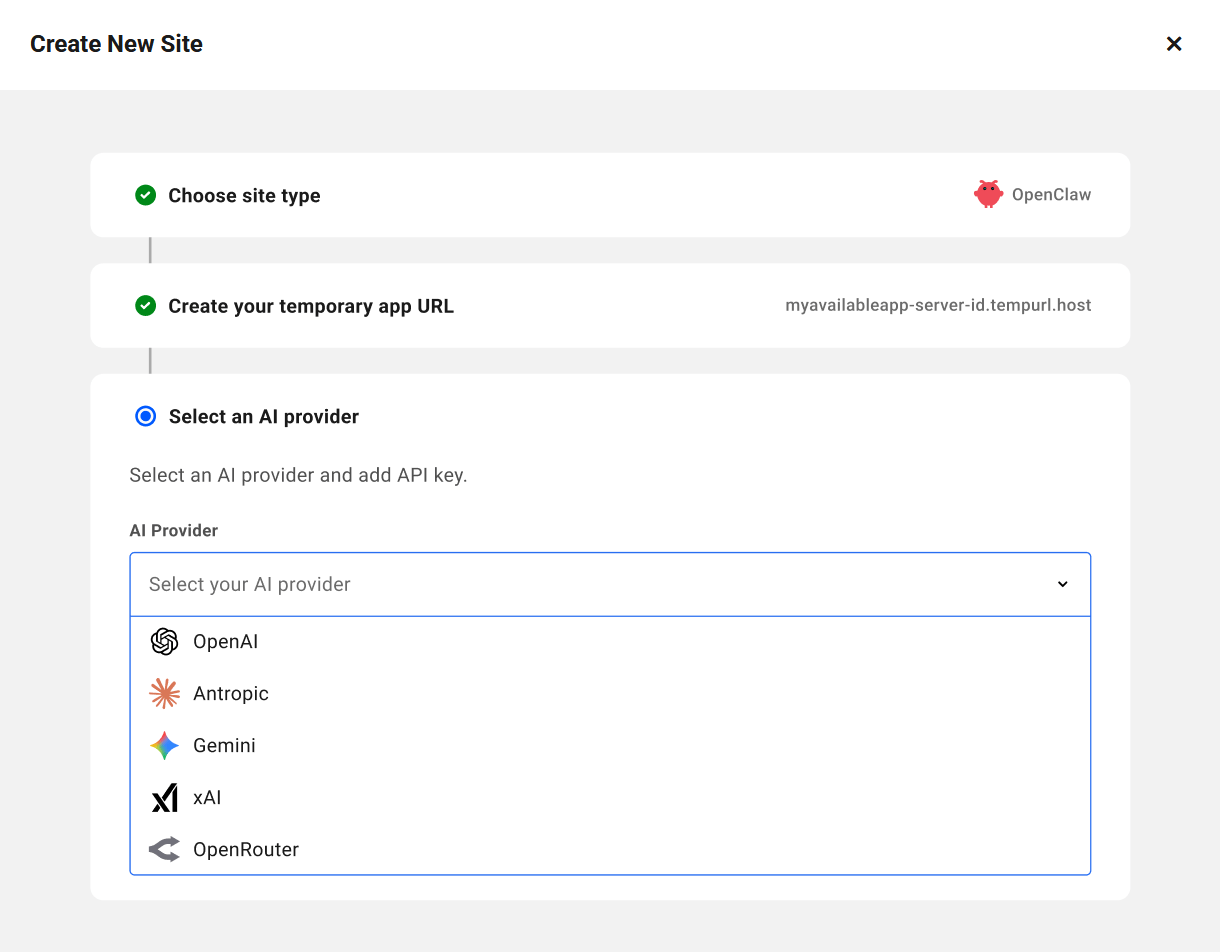Image resolution: width=1220 pixels, height=952 pixels.
Task: Choose Antropic from the provider list
Action: click(610, 694)
